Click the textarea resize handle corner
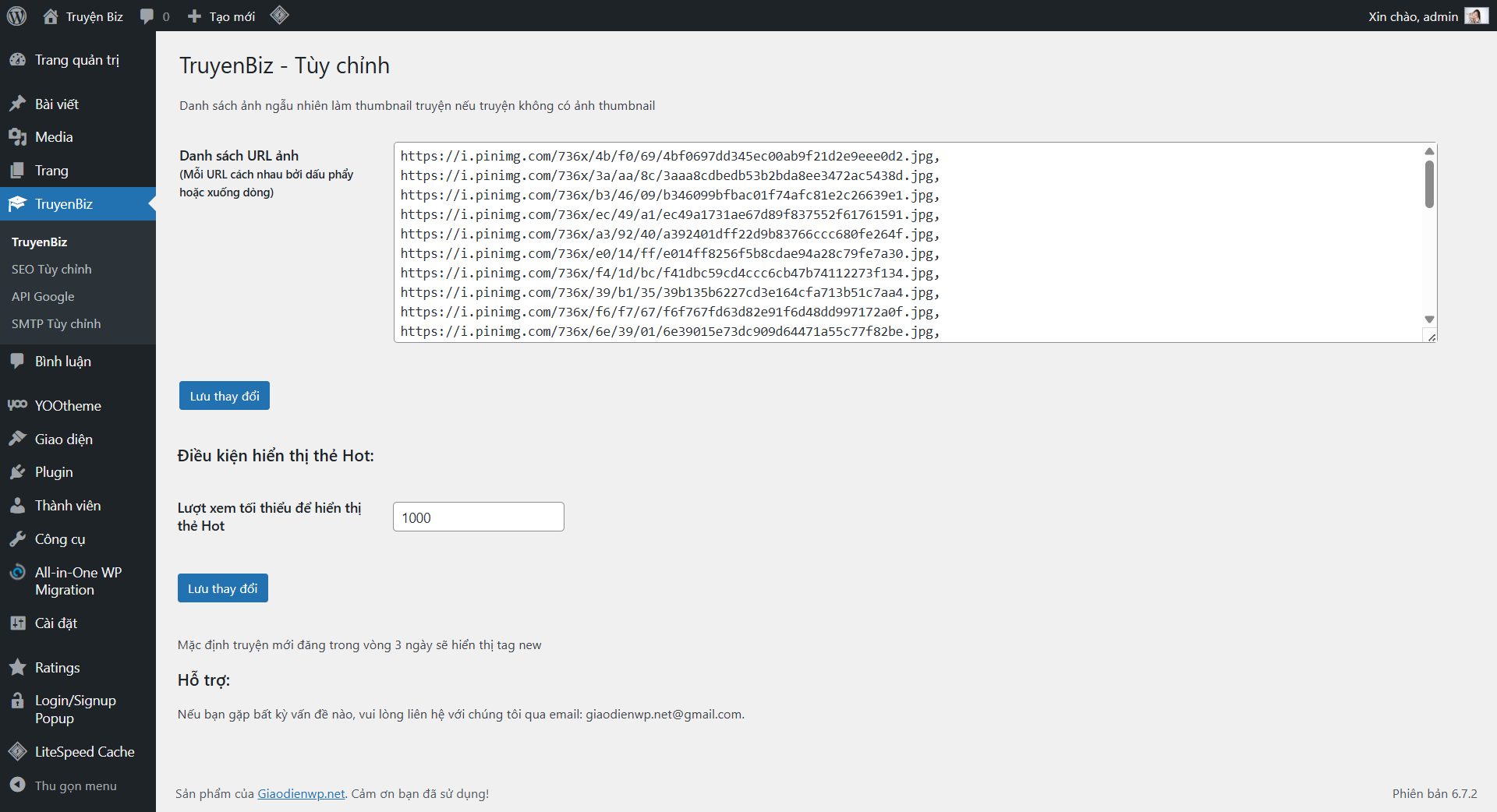Viewport: 1497px width, 812px height. [1431, 336]
